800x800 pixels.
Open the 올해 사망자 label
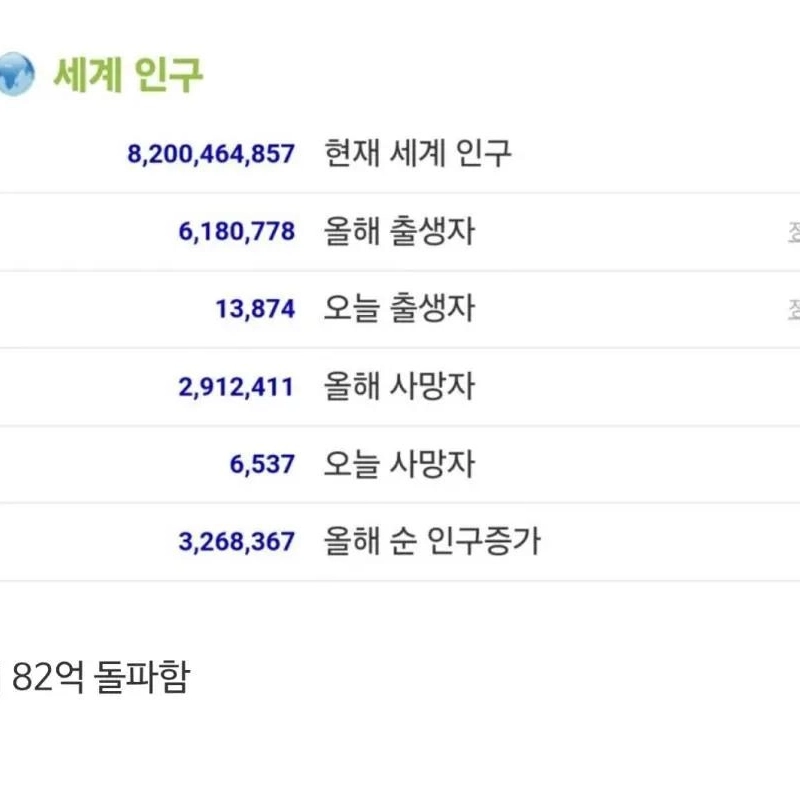coord(399,387)
